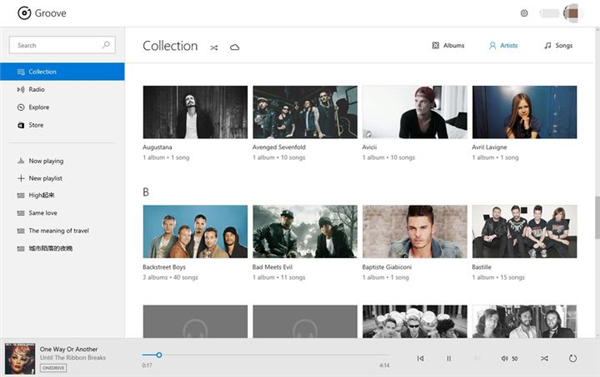Click the vertical scrollbar thumb
This screenshot has height=377, width=600.
[597, 217]
